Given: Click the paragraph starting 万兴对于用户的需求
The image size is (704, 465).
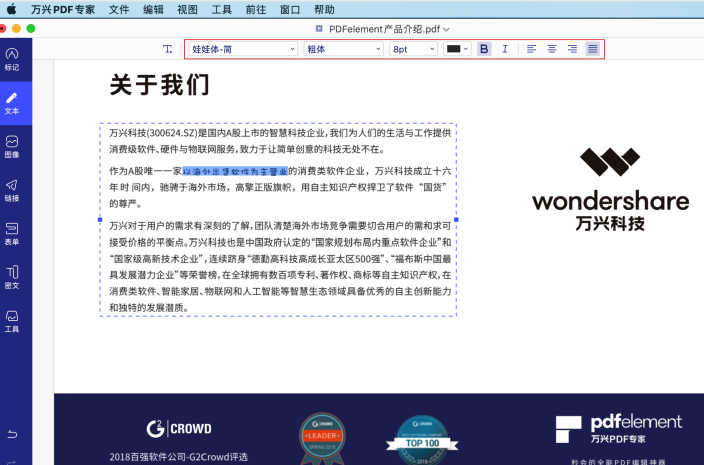Looking at the screenshot, I should [x=280, y=267].
